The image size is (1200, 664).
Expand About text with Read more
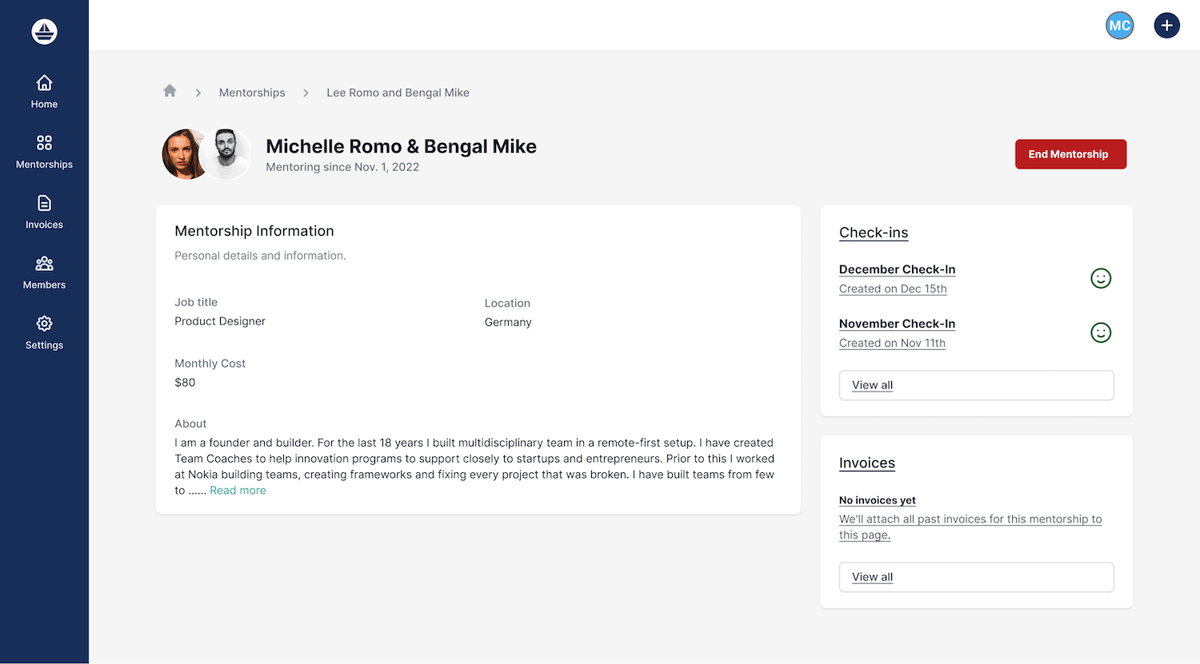[x=238, y=491]
